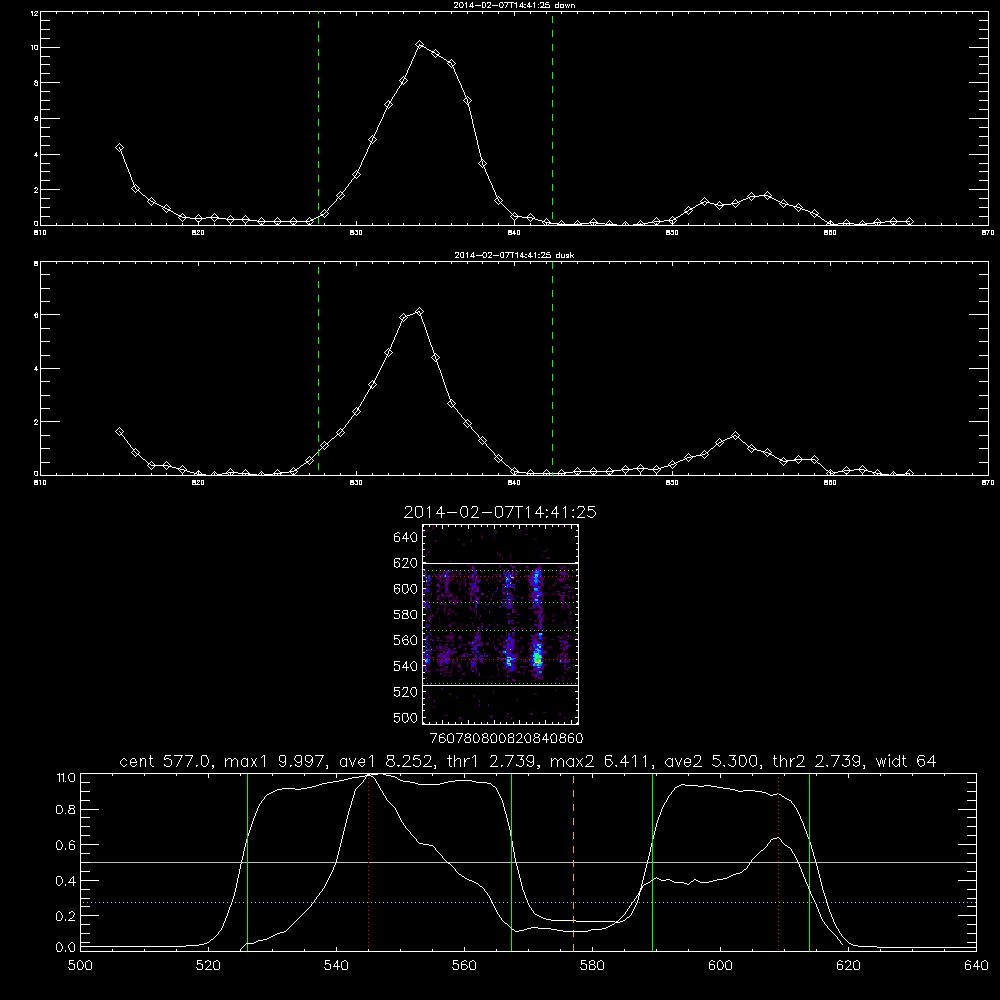
Task: Click the red dotted line near 609 in the bottom plot
Action: (778, 862)
